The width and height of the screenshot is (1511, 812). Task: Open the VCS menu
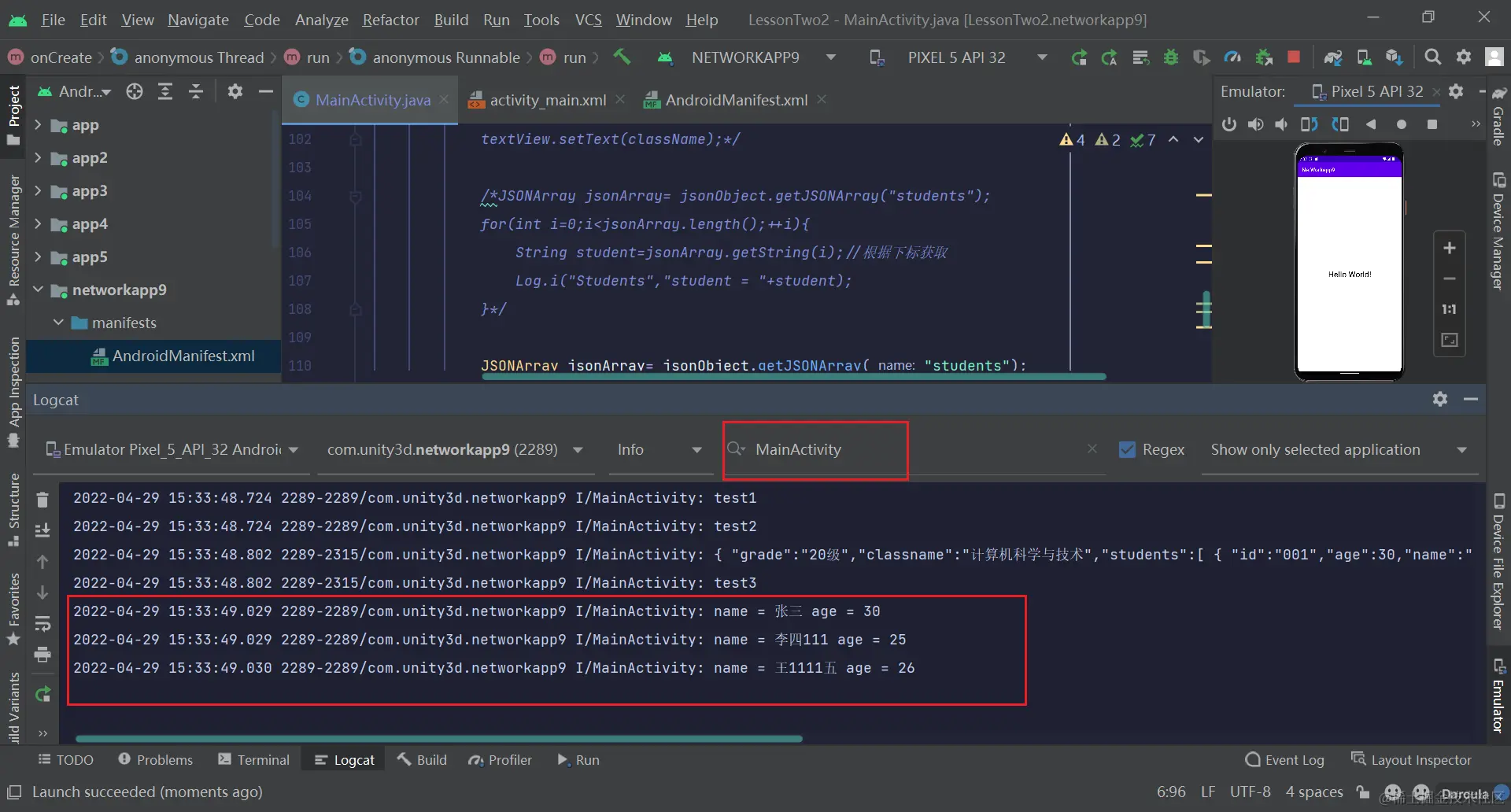click(588, 20)
